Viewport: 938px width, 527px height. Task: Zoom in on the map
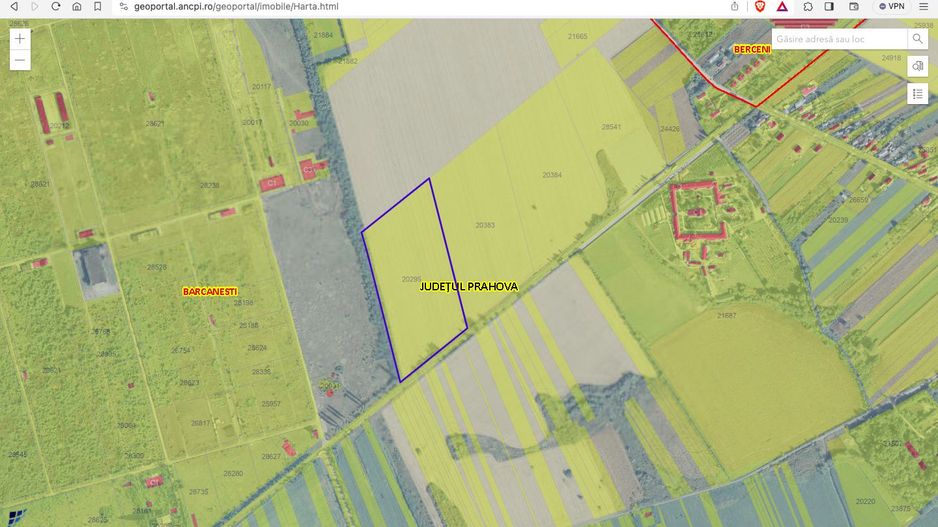click(20, 38)
